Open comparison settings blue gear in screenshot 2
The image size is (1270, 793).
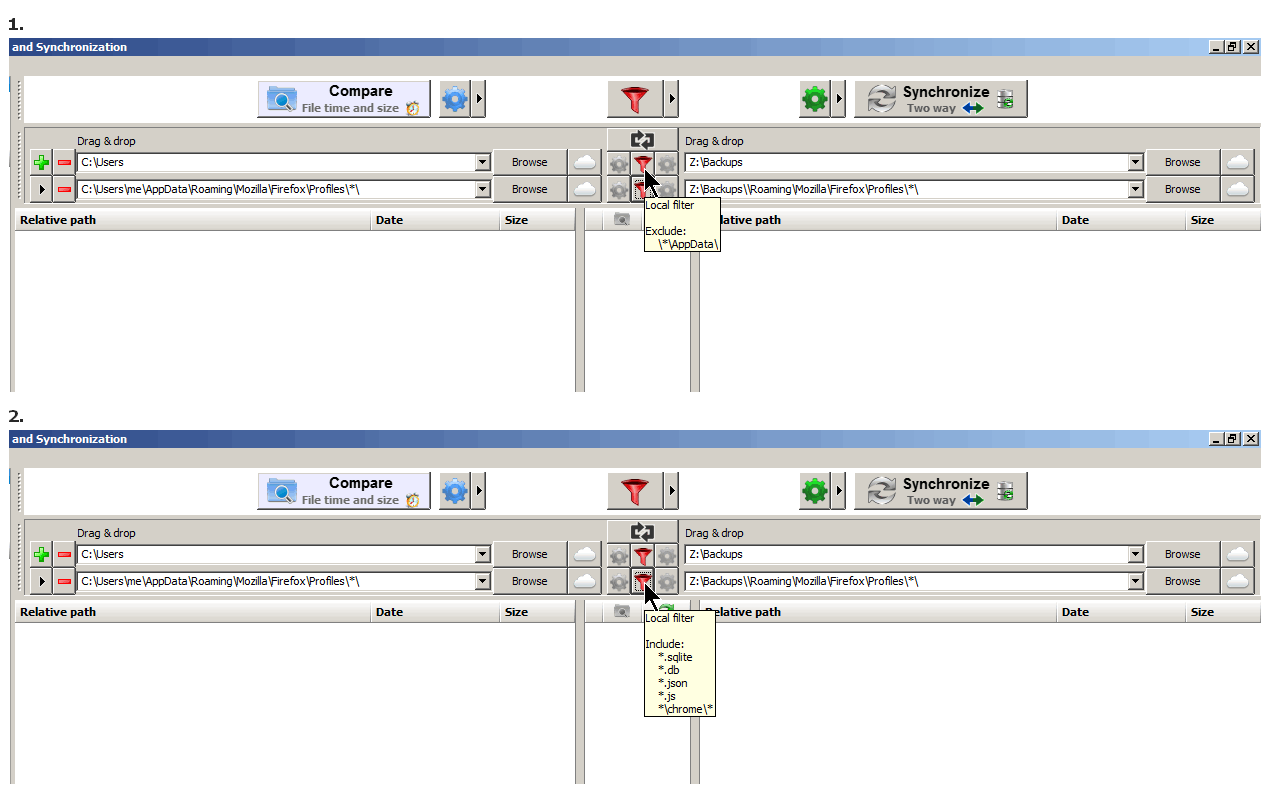coord(455,491)
